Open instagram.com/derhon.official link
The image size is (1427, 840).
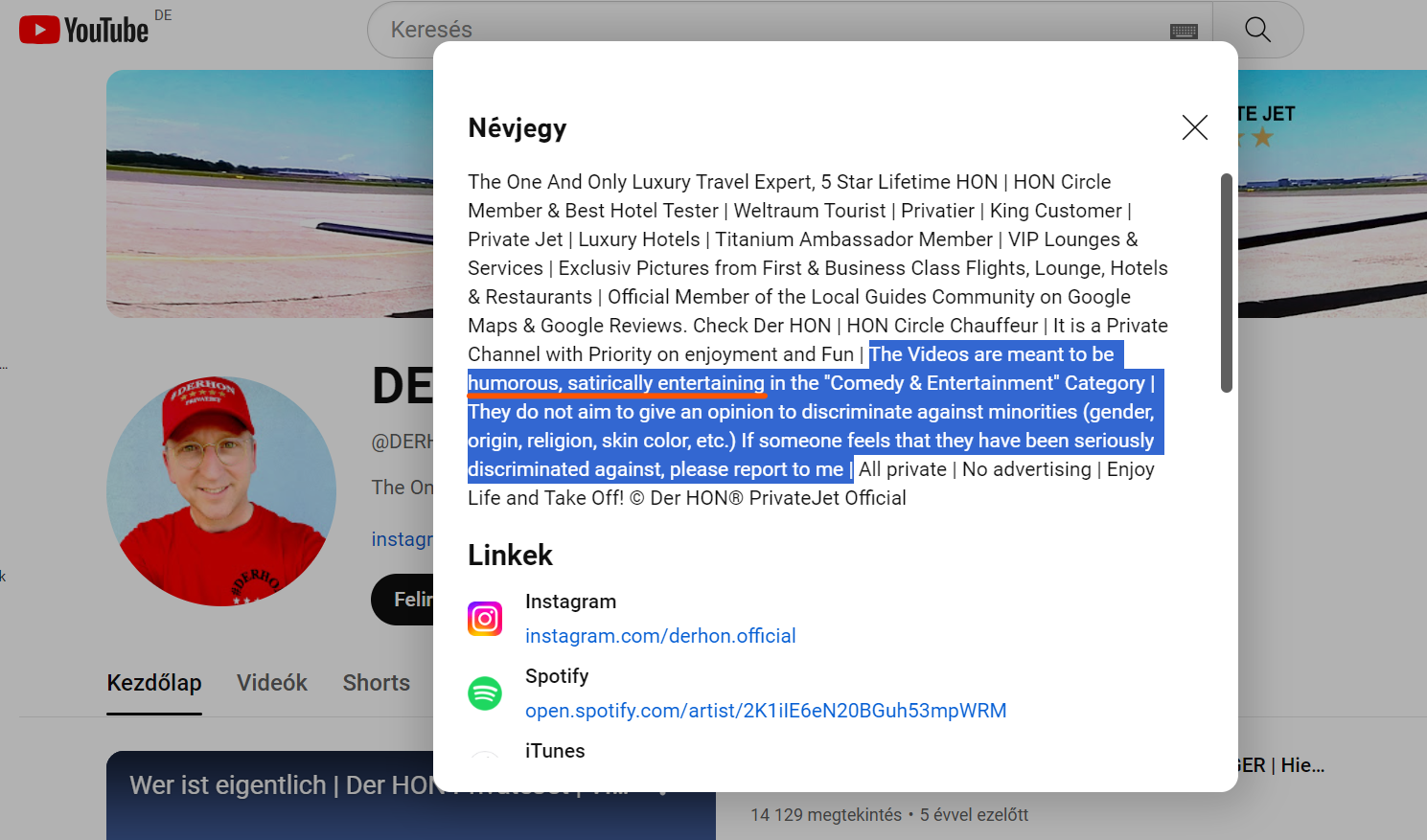click(660, 636)
